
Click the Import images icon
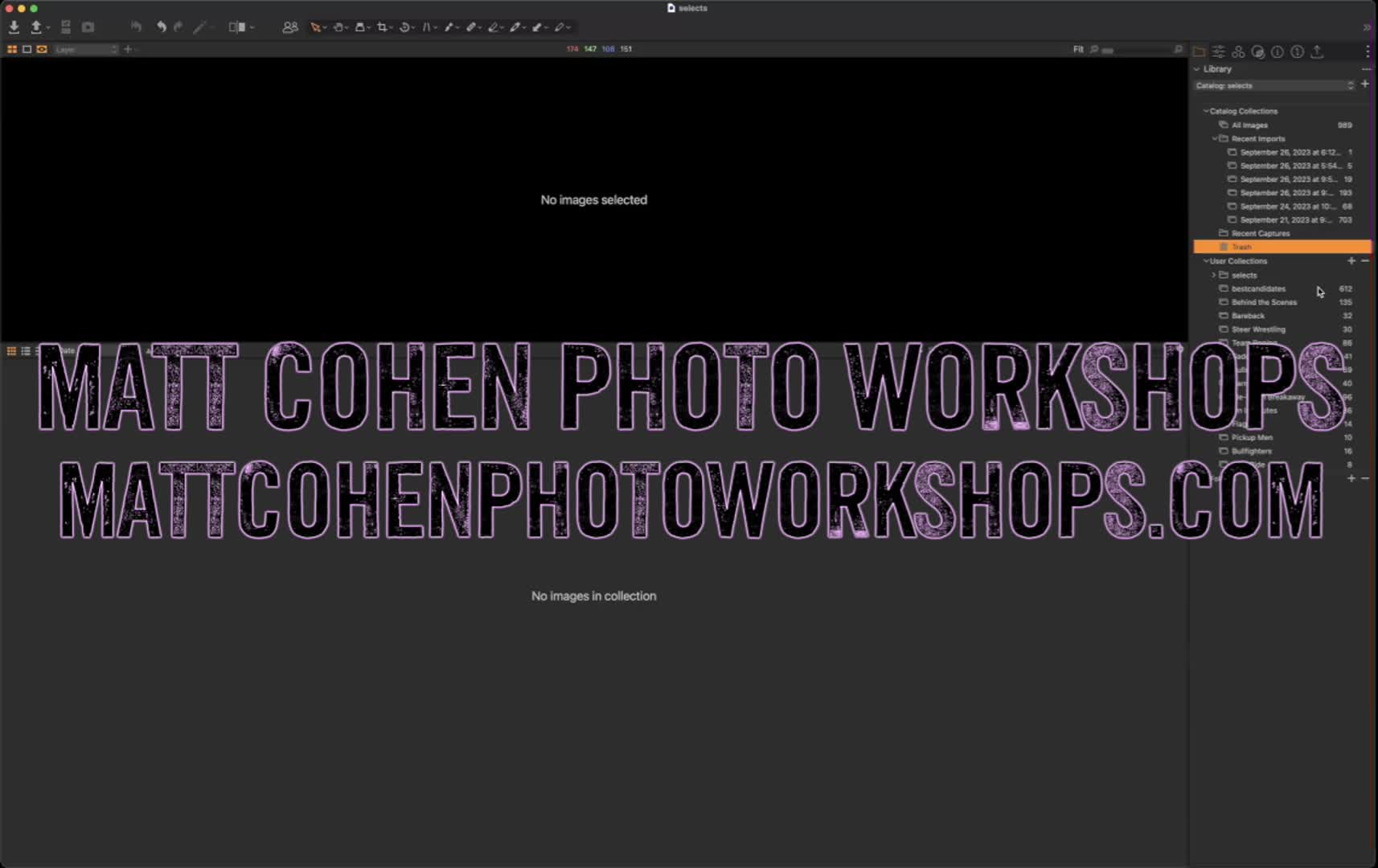(14, 27)
